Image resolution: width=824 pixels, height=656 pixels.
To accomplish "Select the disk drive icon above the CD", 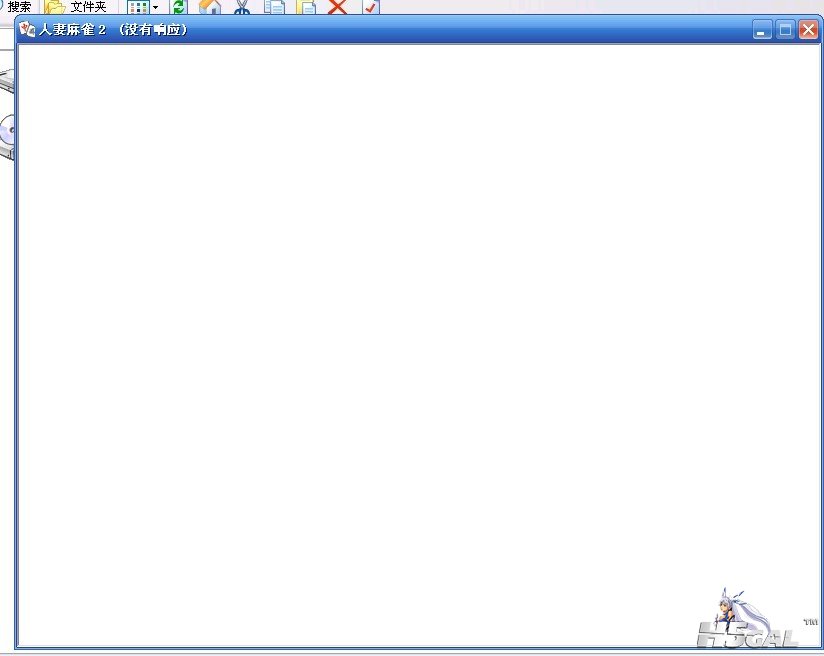I will (x=7, y=82).
